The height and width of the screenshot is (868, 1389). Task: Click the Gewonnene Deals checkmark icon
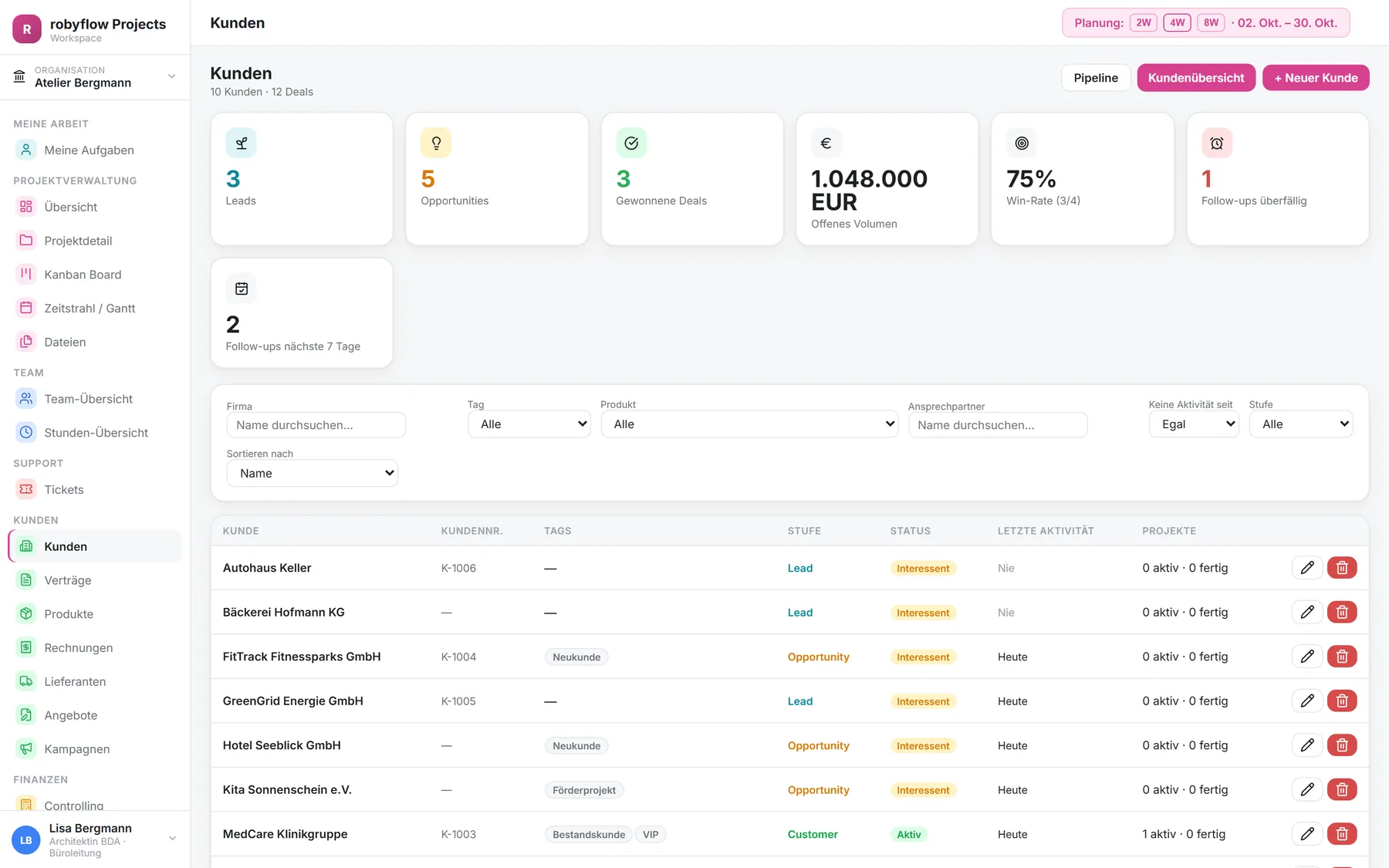click(631, 143)
